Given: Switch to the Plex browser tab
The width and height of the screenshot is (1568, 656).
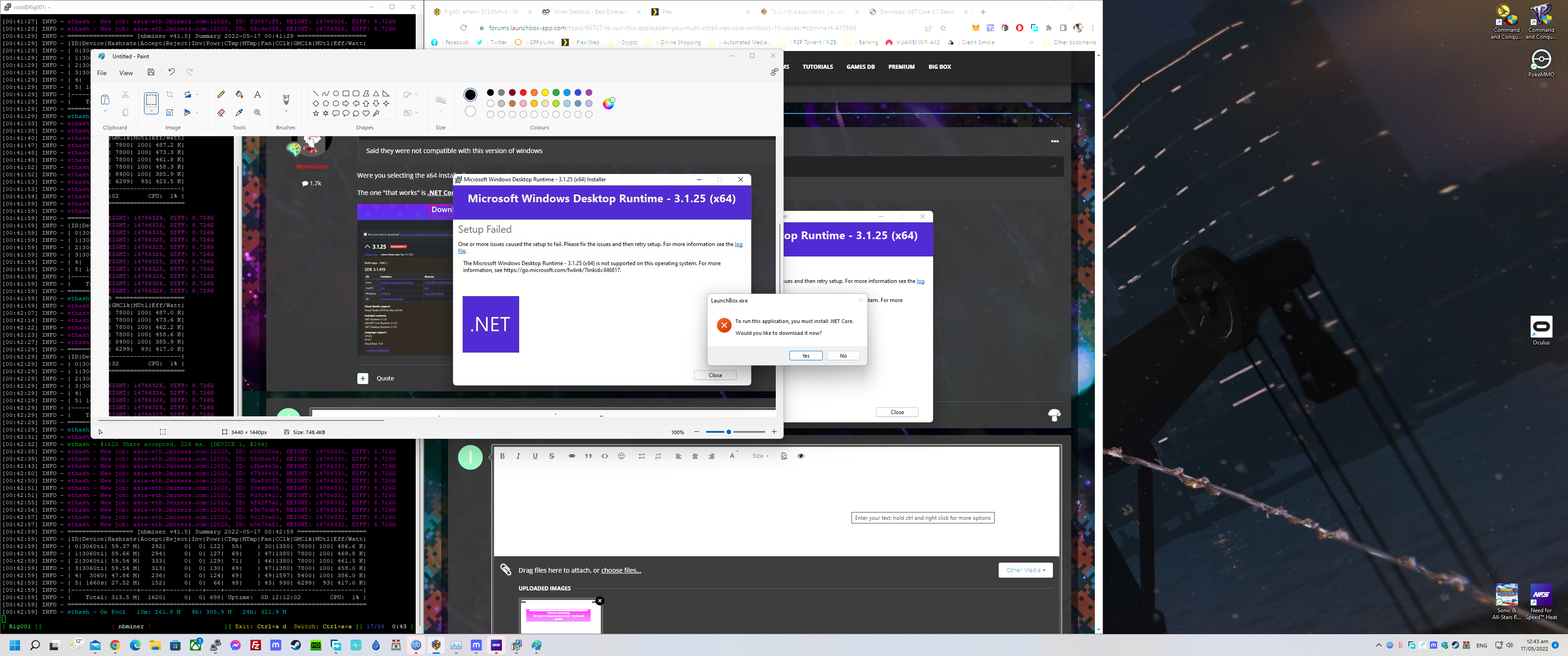Looking at the screenshot, I should pos(699,11).
